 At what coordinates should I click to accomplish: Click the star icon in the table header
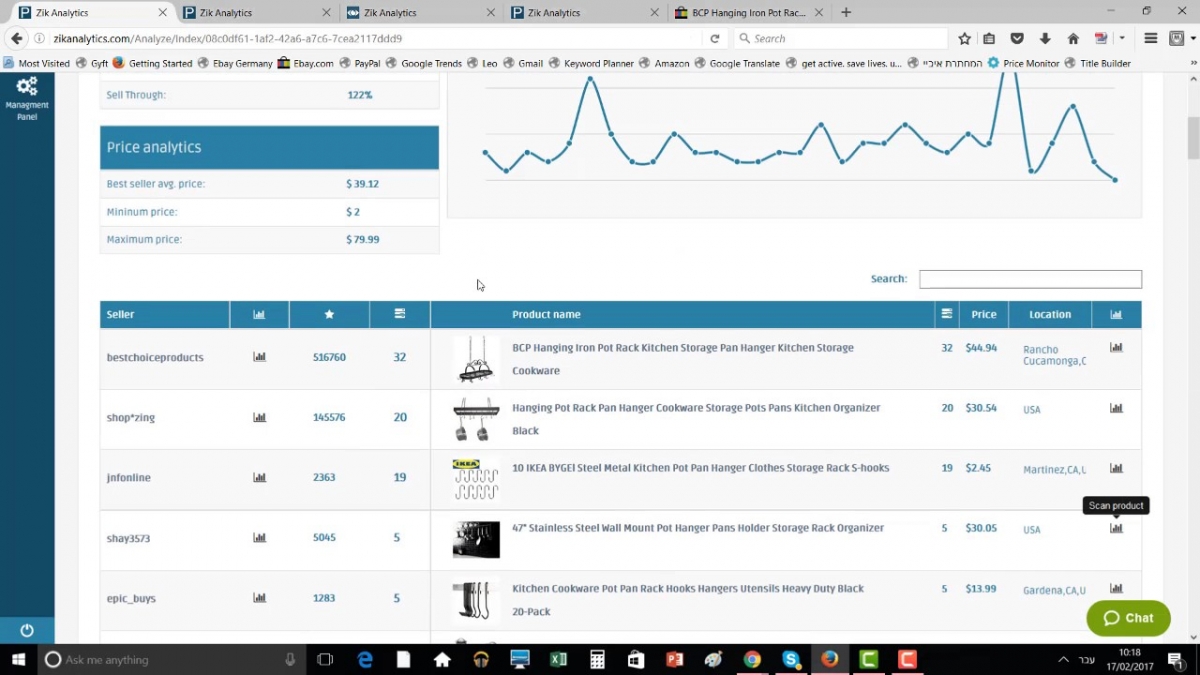coord(329,314)
